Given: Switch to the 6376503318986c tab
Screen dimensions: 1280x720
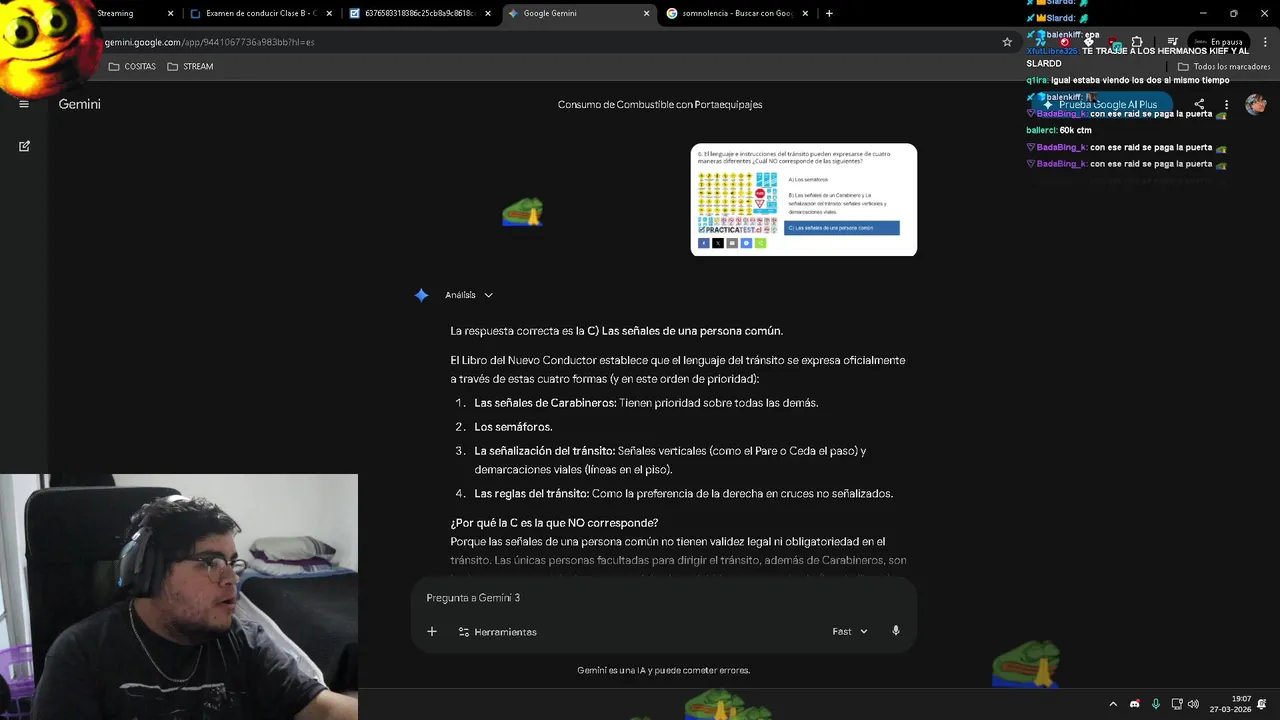Looking at the screenshot, I should 420,14.
